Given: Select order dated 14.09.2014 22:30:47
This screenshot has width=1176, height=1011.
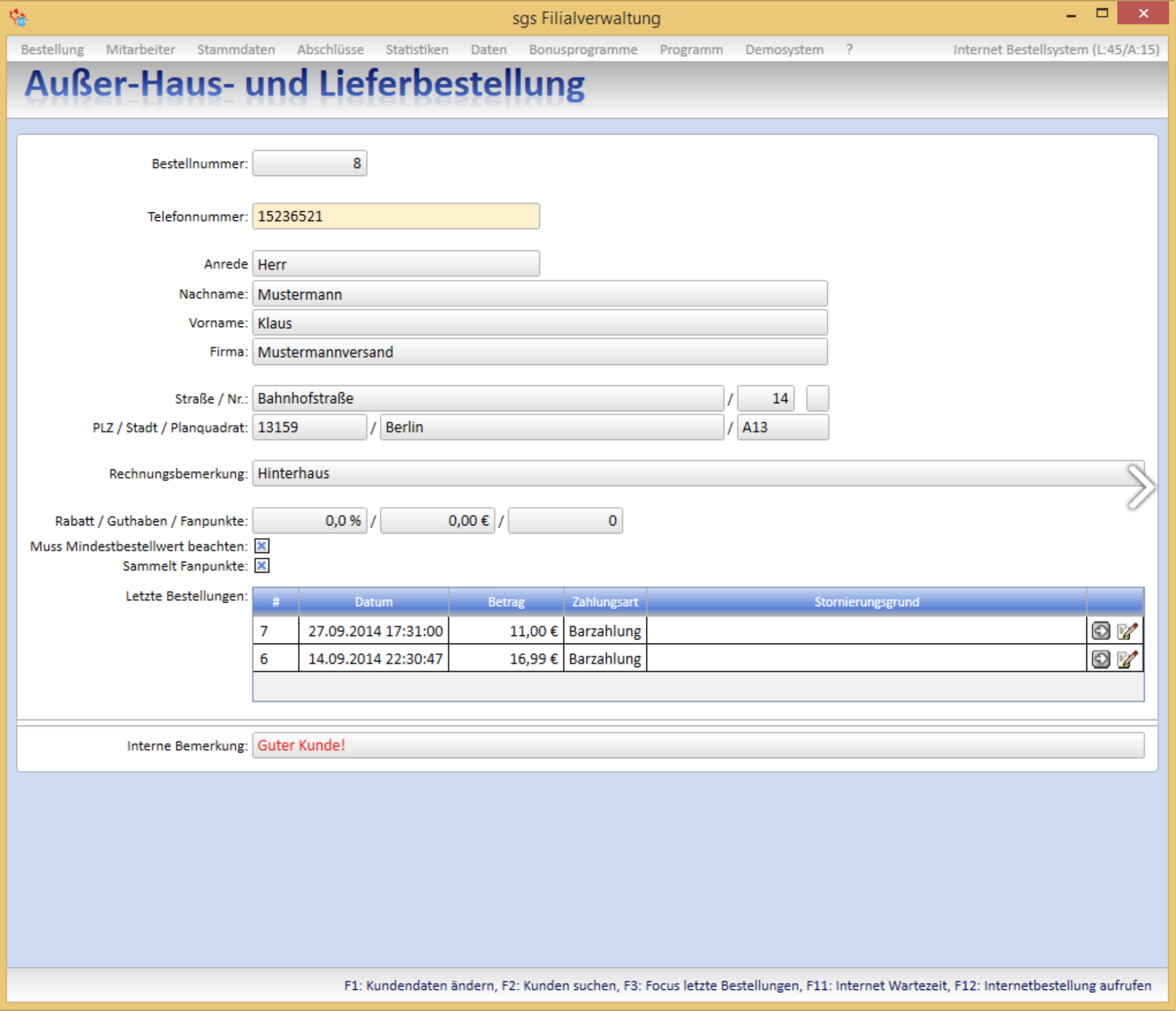Looking at the screenshot, I should [374, 659].
